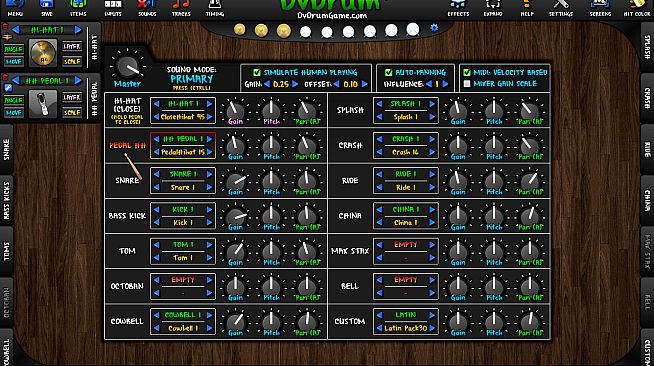Click the blue gear beside drum icons
This screenshot has height=366, width=654.
click(x=434, y=28)
